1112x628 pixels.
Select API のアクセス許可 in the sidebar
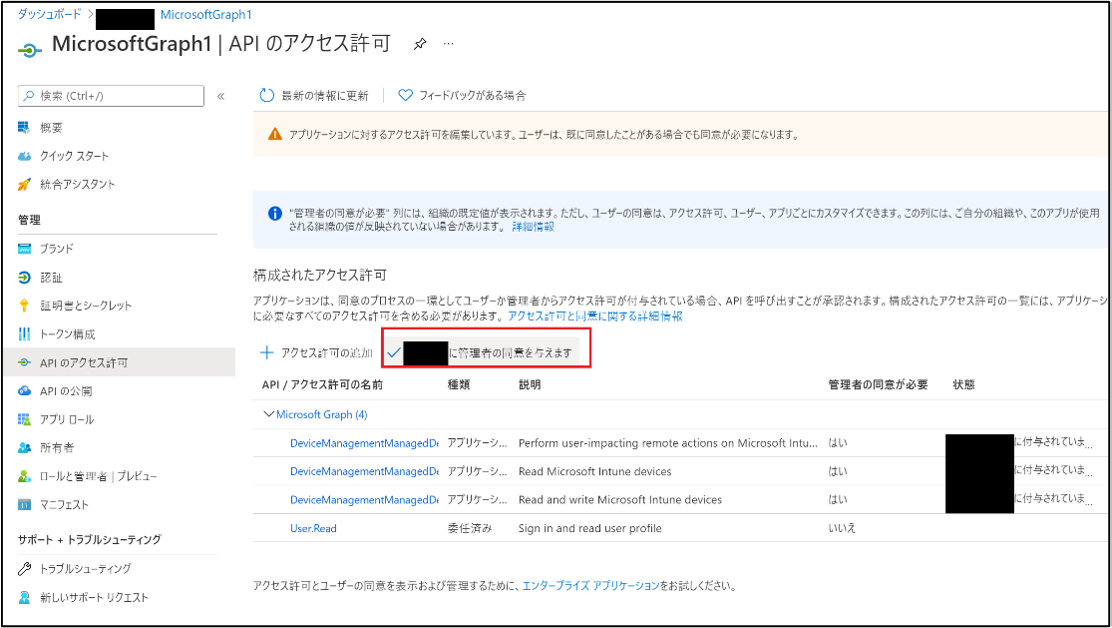click(x=119, y=362)
